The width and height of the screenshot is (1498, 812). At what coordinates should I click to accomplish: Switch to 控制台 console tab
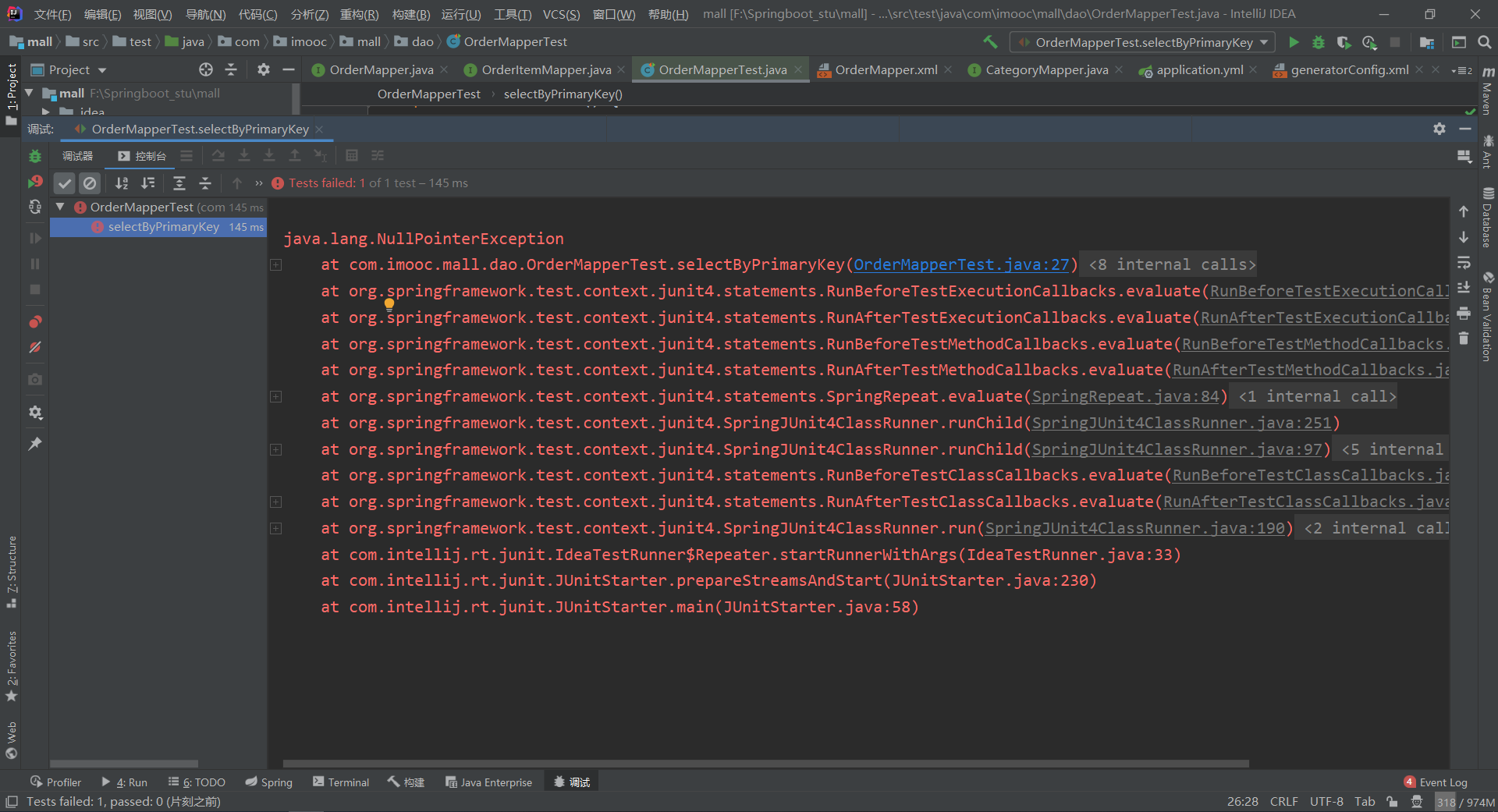click(143, 156)
